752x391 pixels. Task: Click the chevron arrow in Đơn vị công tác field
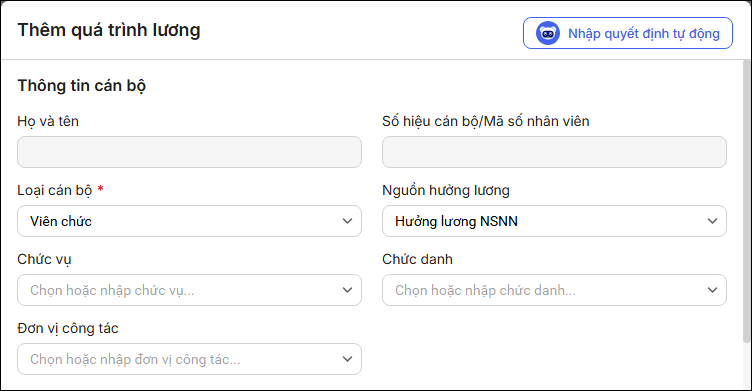[347, 359]
